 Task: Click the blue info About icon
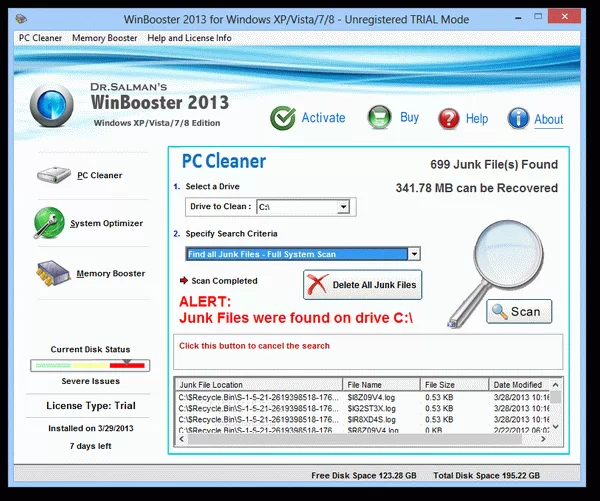pos(518,118)
